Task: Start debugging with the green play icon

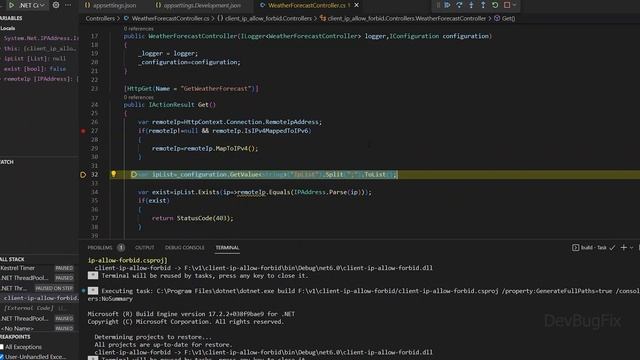Action: point(11,5)
